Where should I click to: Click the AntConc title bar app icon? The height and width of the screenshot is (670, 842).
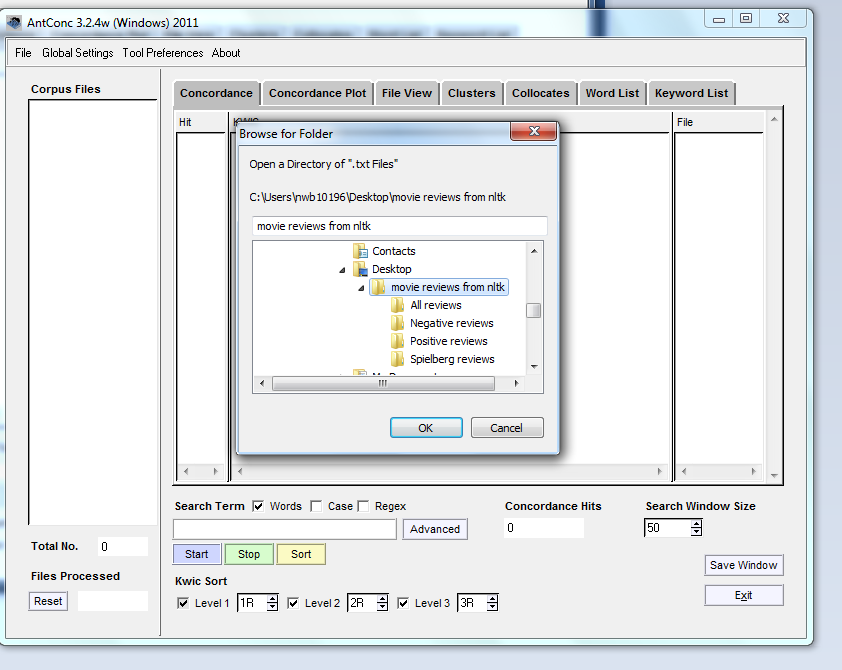pos(14,22)
